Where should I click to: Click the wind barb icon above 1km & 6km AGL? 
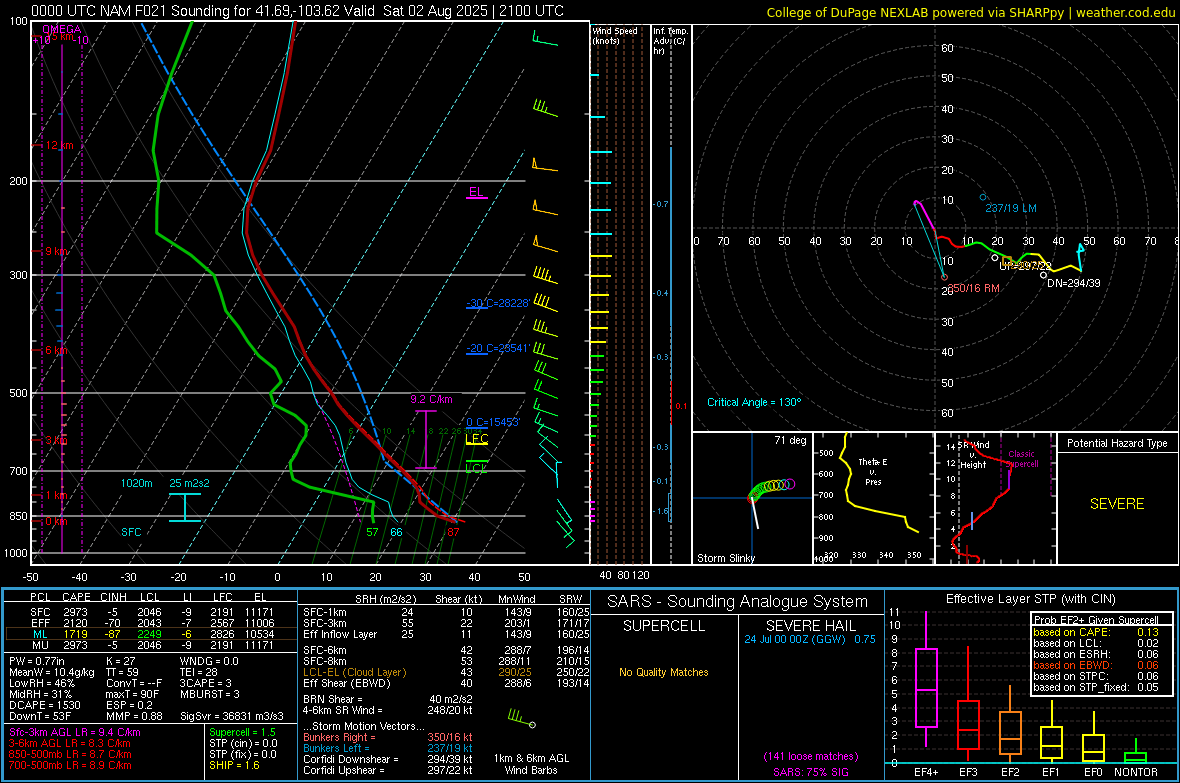pyautogui.click(x=522, y=717)
